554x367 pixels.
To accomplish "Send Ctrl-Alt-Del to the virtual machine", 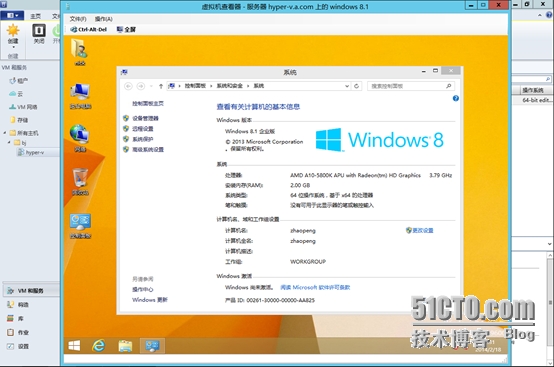I will coord(89,30).
